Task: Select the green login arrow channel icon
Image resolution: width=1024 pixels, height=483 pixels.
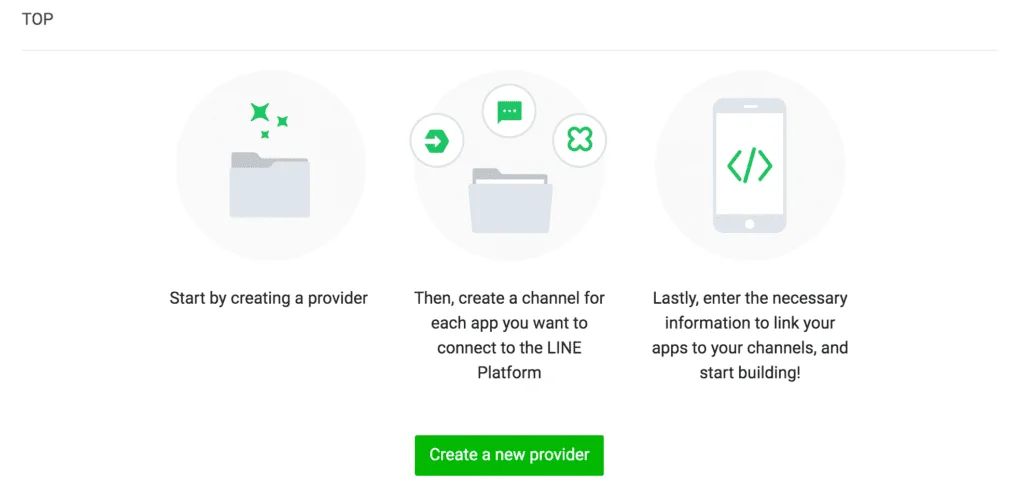Action: click(x=436, y=141)
